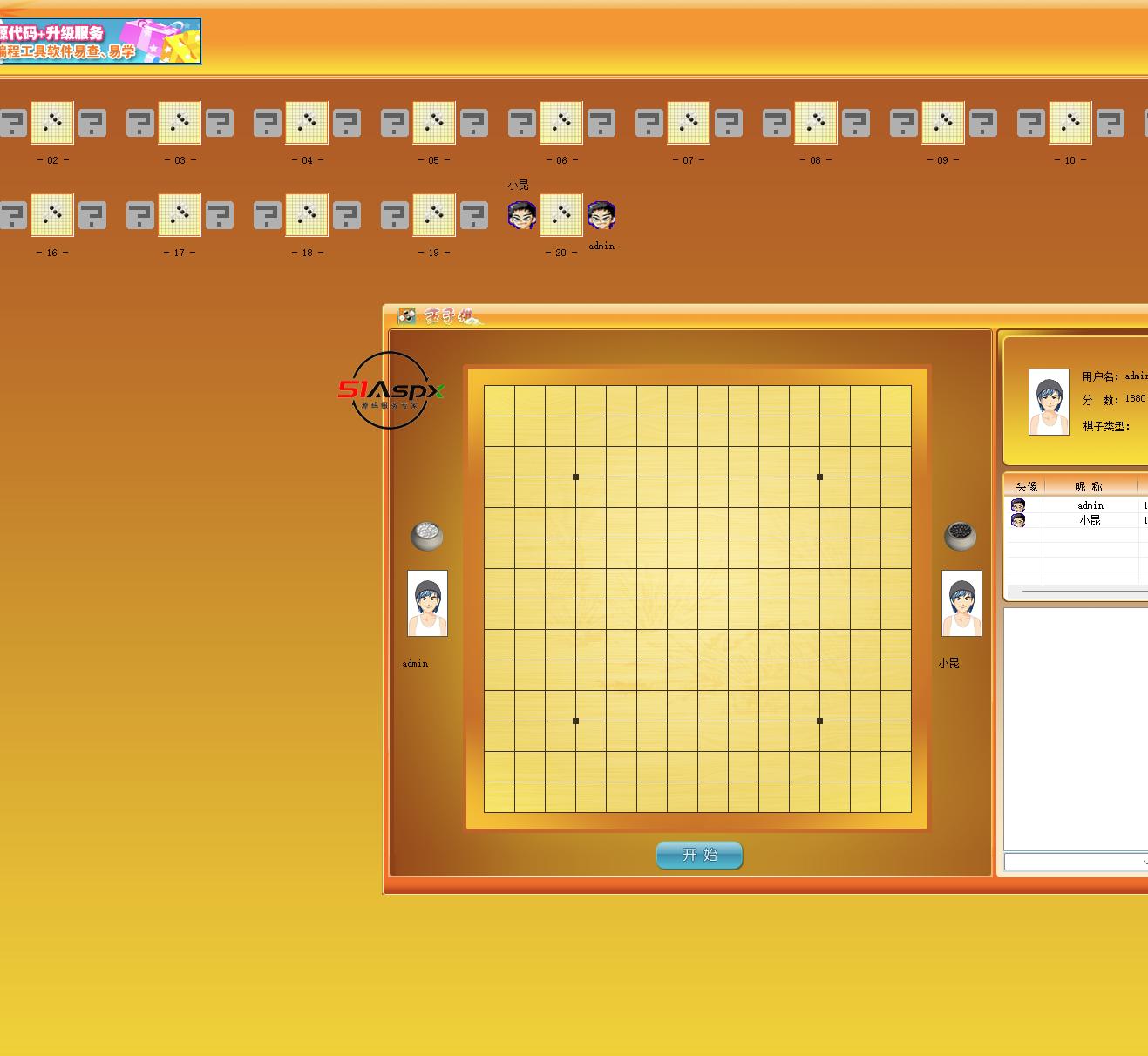Join the empty left seat at table 17
The height and width of the screenshot is (1056, 1148).
[139, 215]
